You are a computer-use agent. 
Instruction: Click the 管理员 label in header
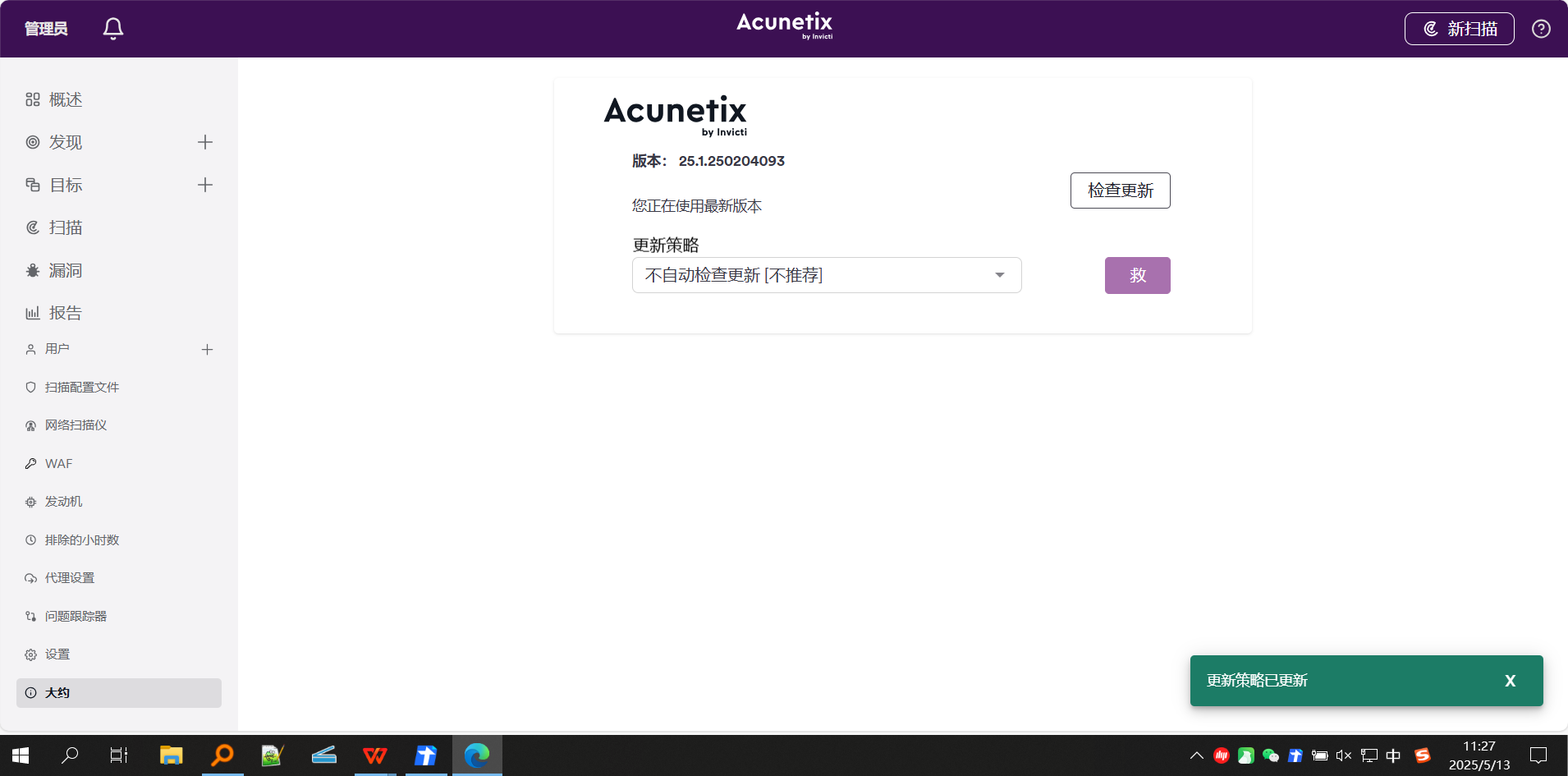pos(46,29)
